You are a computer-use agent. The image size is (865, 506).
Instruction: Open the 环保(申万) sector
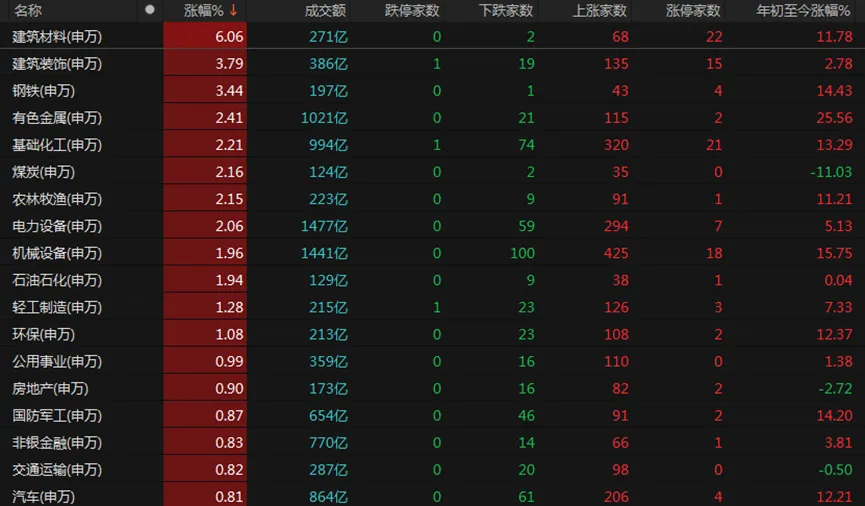point(44,334)
